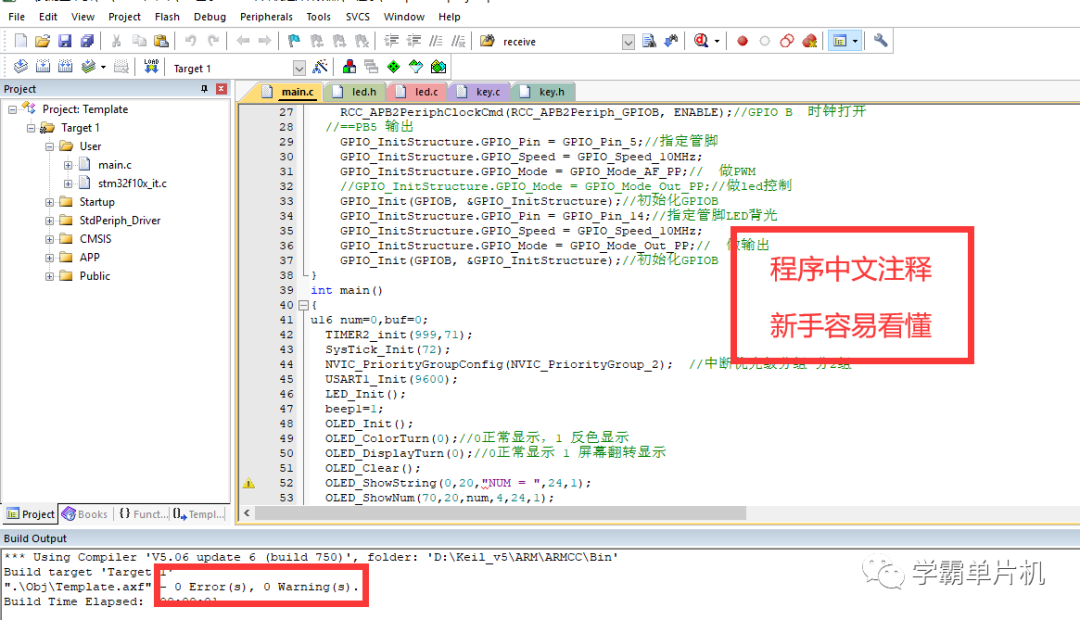
Task: Click the Save All icon
Action: coord(87,41)
